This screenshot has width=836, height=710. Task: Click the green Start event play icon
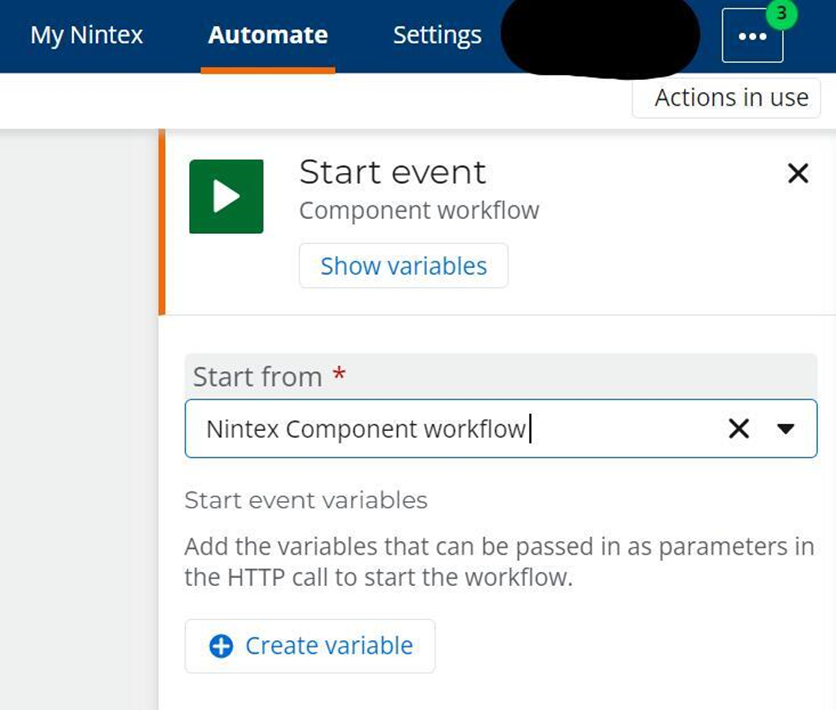coord(226,196)
